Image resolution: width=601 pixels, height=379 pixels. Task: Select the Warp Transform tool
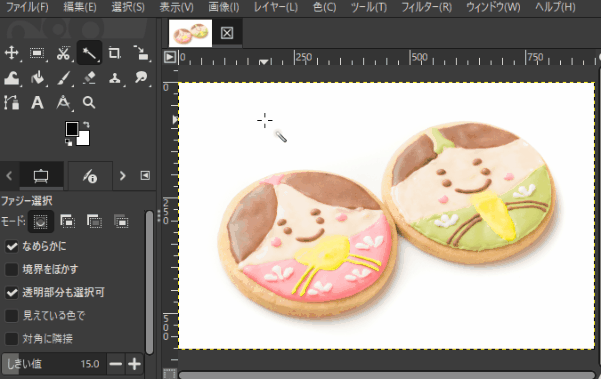[x=11, y=78]
